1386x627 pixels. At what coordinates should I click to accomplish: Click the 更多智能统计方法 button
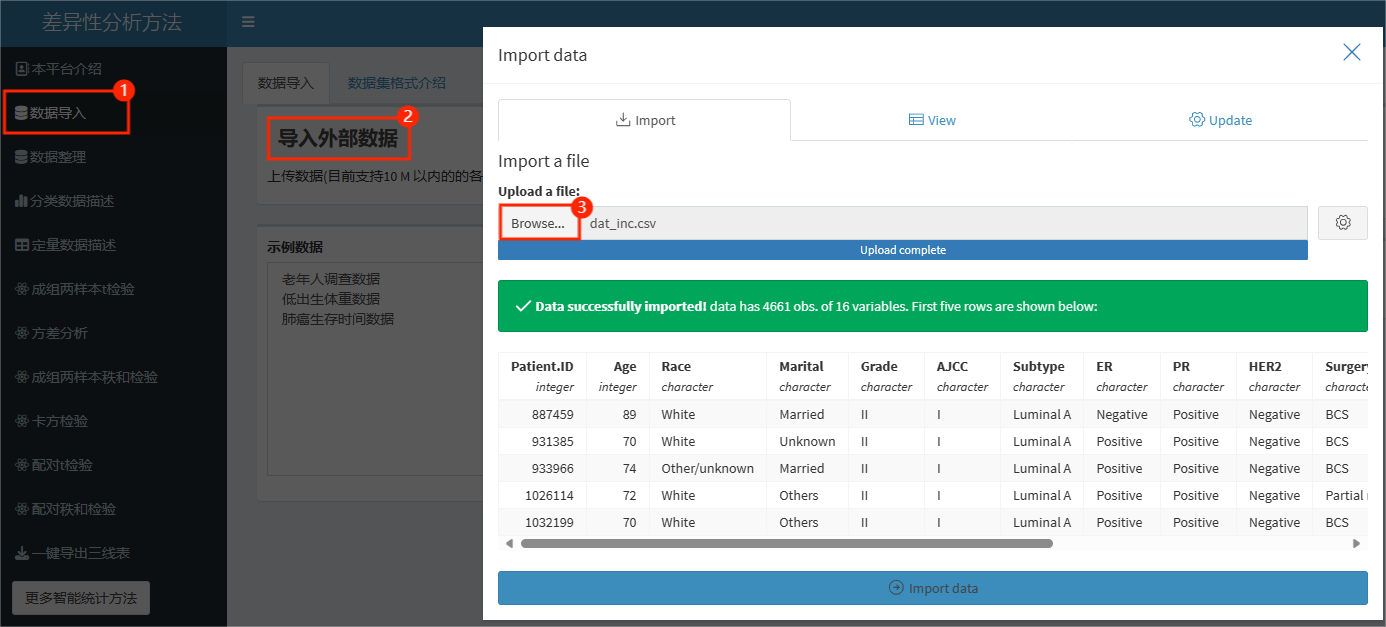point(81,598)
